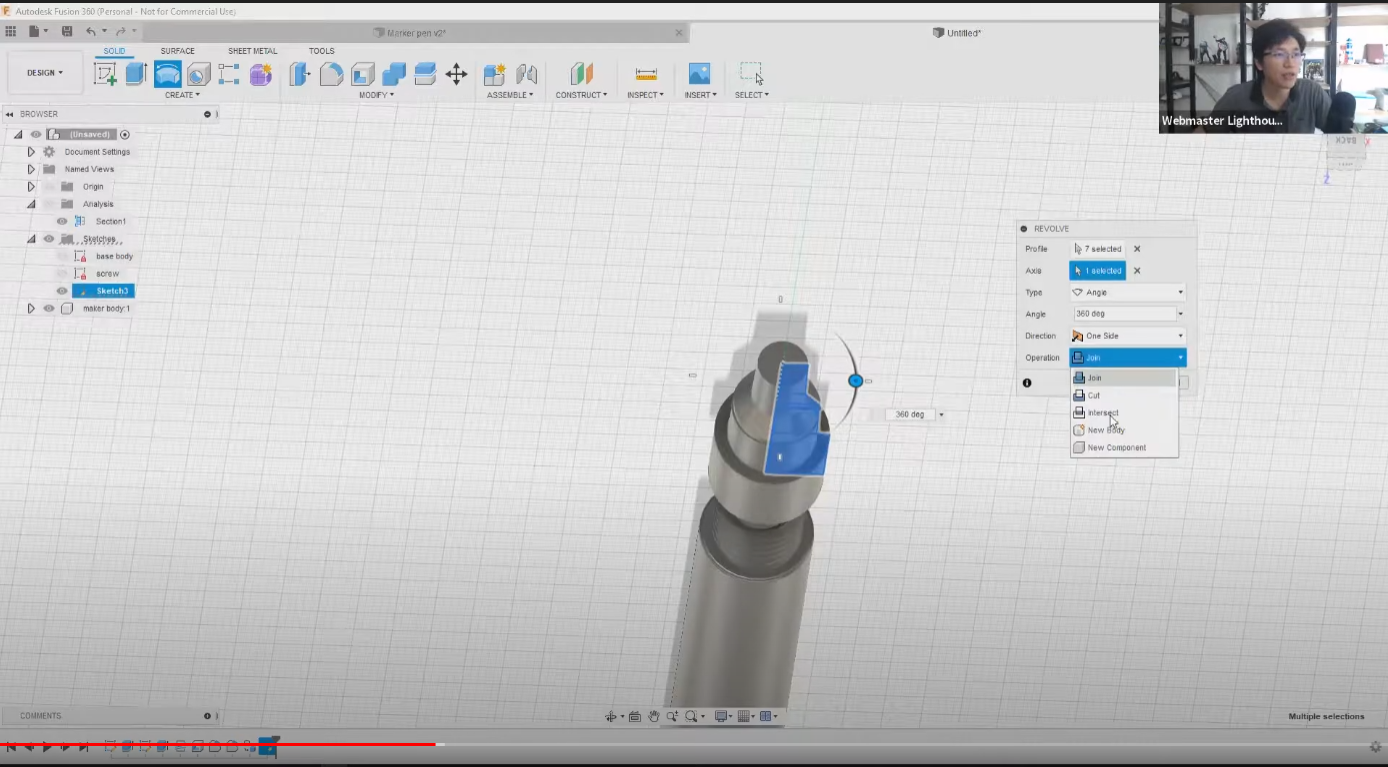Viewport: 1388px width, 767px height.
Task: Activate the Unsaved component radio button
Action: point(125,135)
